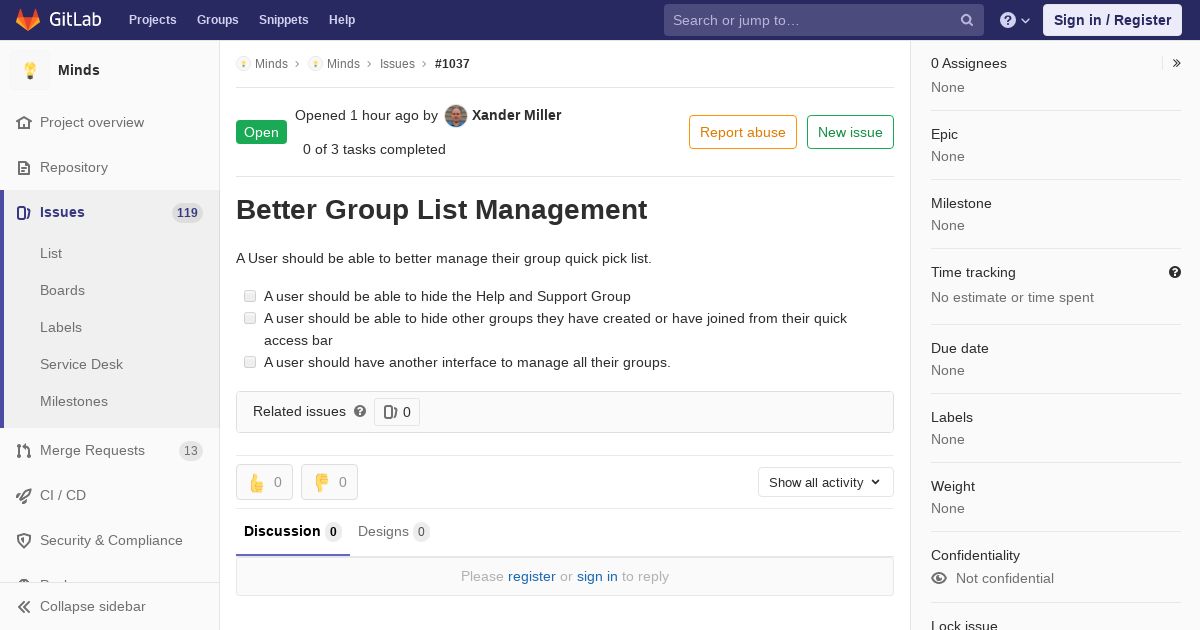Click the Open status badge
1200x630 pixels.
point(261,132)
